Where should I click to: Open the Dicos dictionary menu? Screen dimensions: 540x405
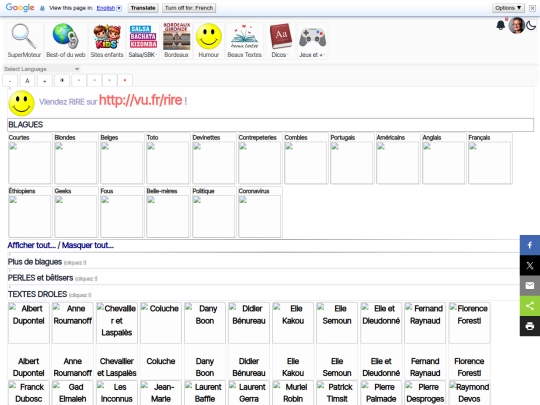pyautogui.click(x=281, y=41)
